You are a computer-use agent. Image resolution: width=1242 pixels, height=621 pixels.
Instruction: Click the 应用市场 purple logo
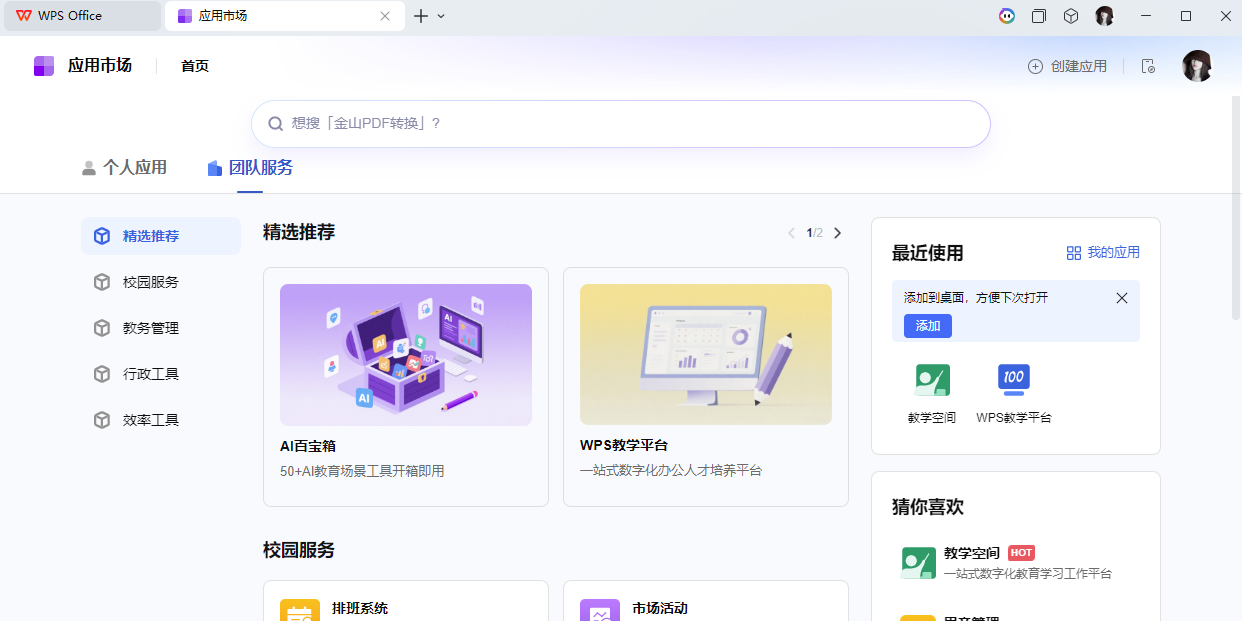(x=44, y=66)
